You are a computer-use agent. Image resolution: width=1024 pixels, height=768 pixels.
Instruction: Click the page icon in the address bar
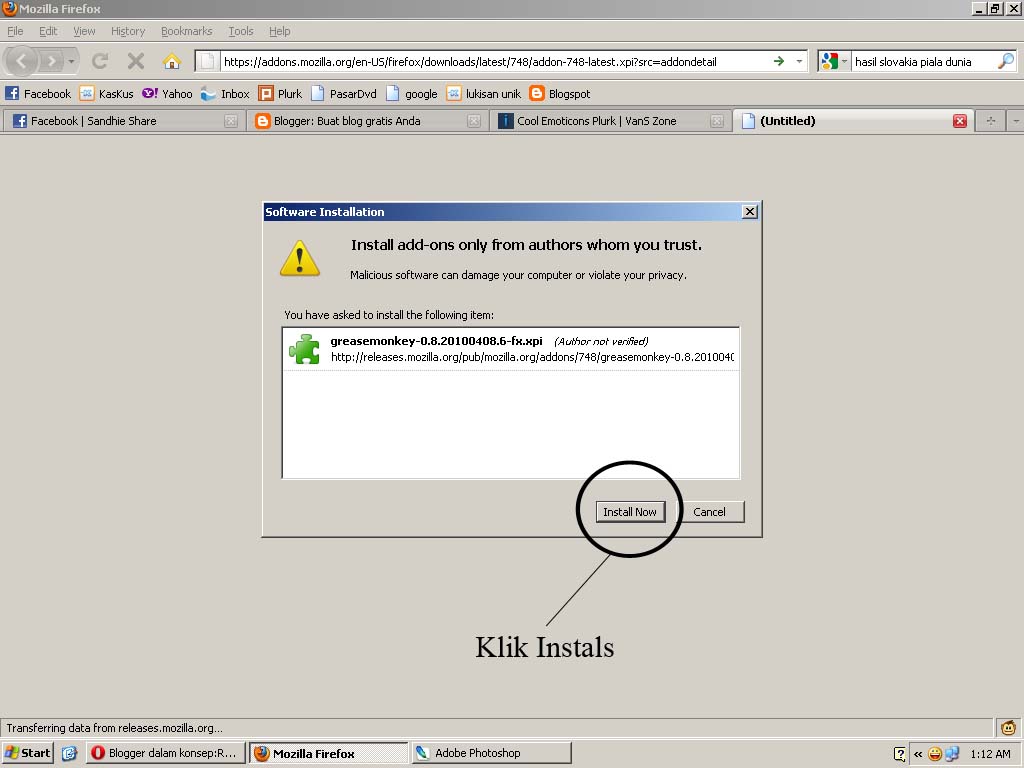(x=207, y=61)
